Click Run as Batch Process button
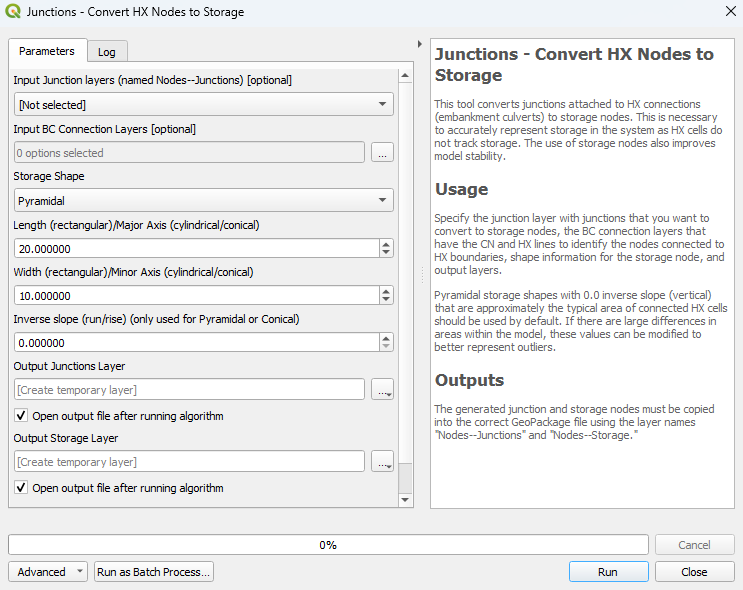Screen dimensions: 743x590 154,572
